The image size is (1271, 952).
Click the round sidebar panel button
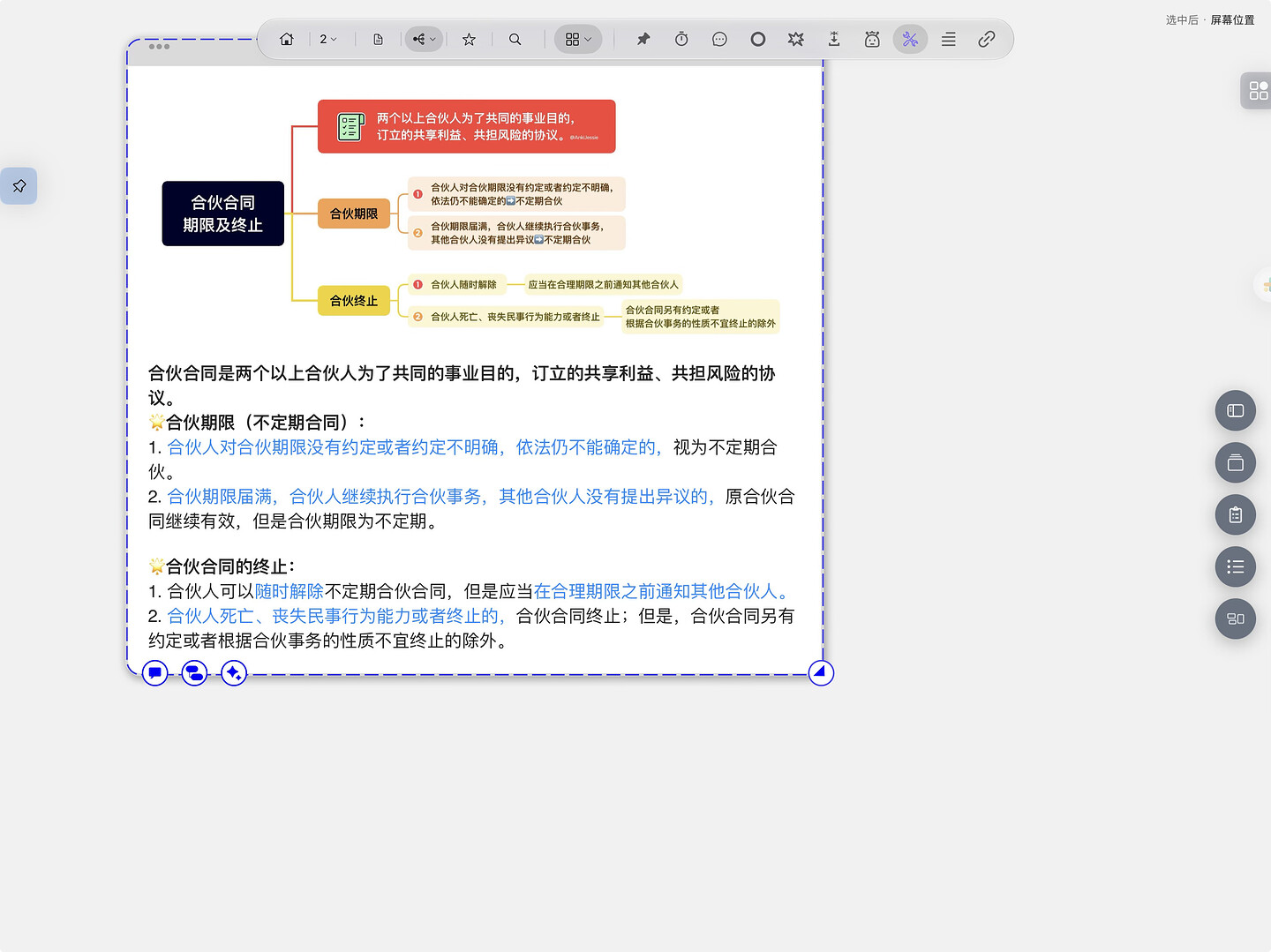[1236, 411]
